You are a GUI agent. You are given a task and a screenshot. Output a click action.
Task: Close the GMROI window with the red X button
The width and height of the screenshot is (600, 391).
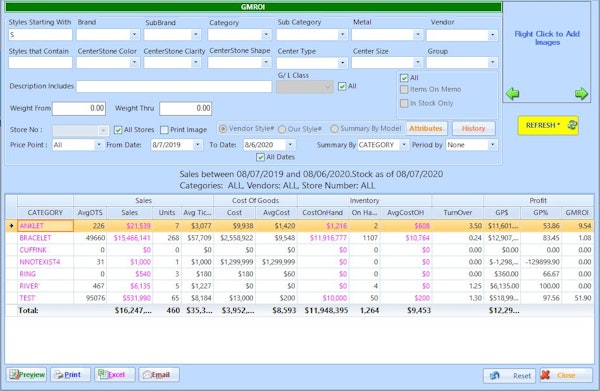[566, 376]
